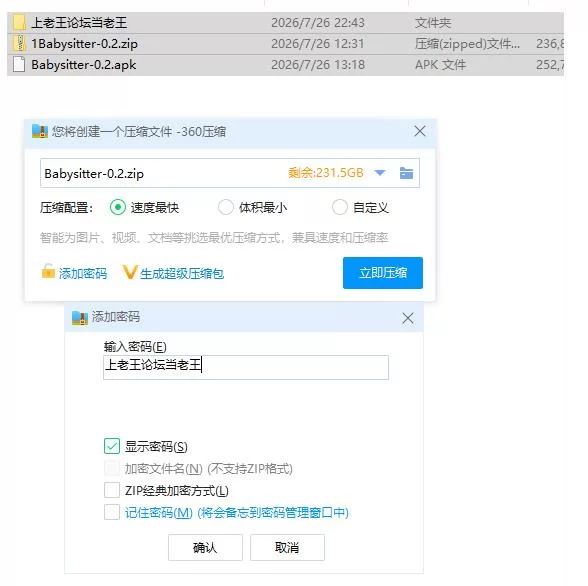Uncheck the 显示密码(S) checkbox
The image size is (588, 586).
(x=112, y=446)
